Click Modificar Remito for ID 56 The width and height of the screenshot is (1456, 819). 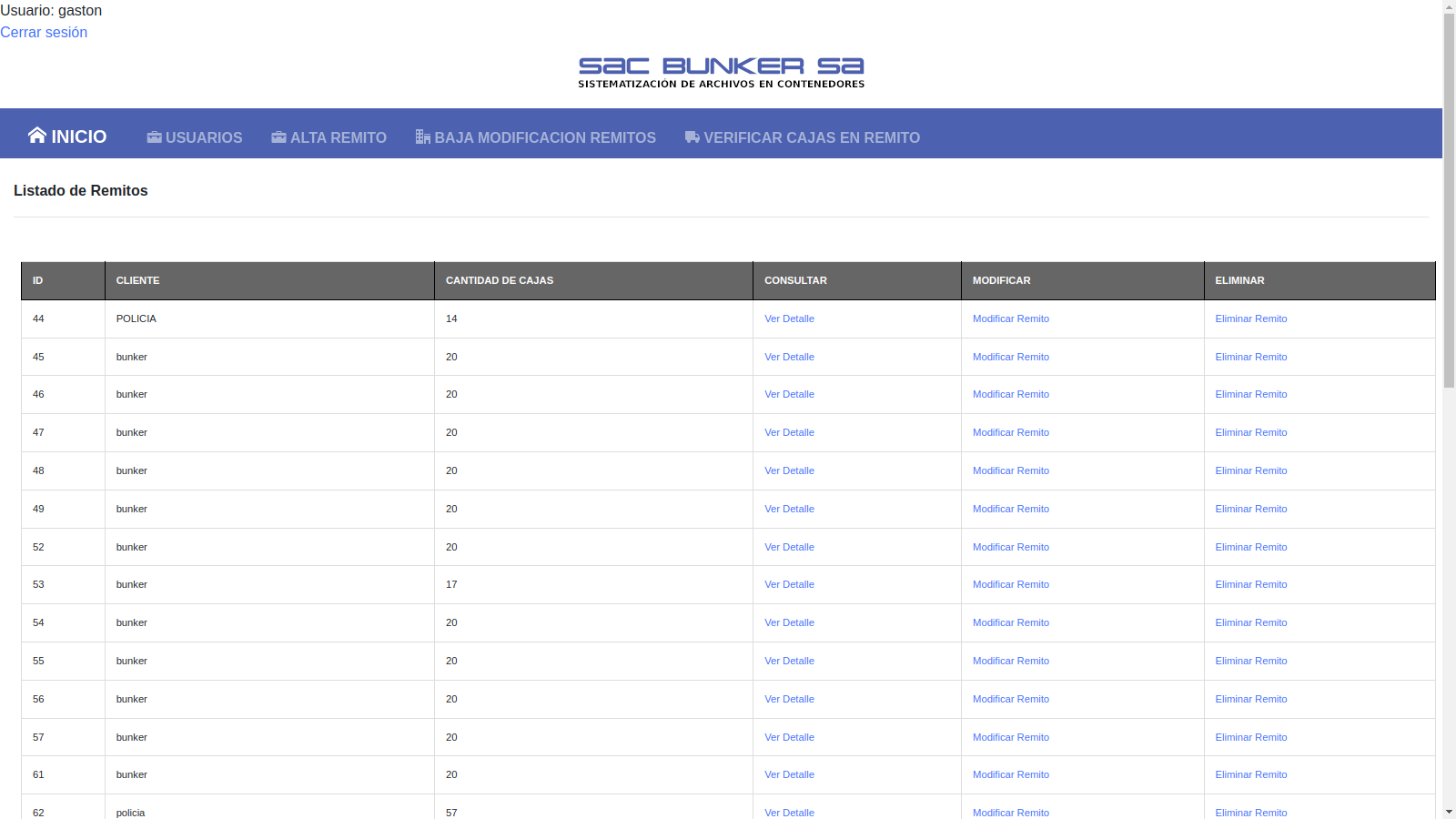[1010, 699]
